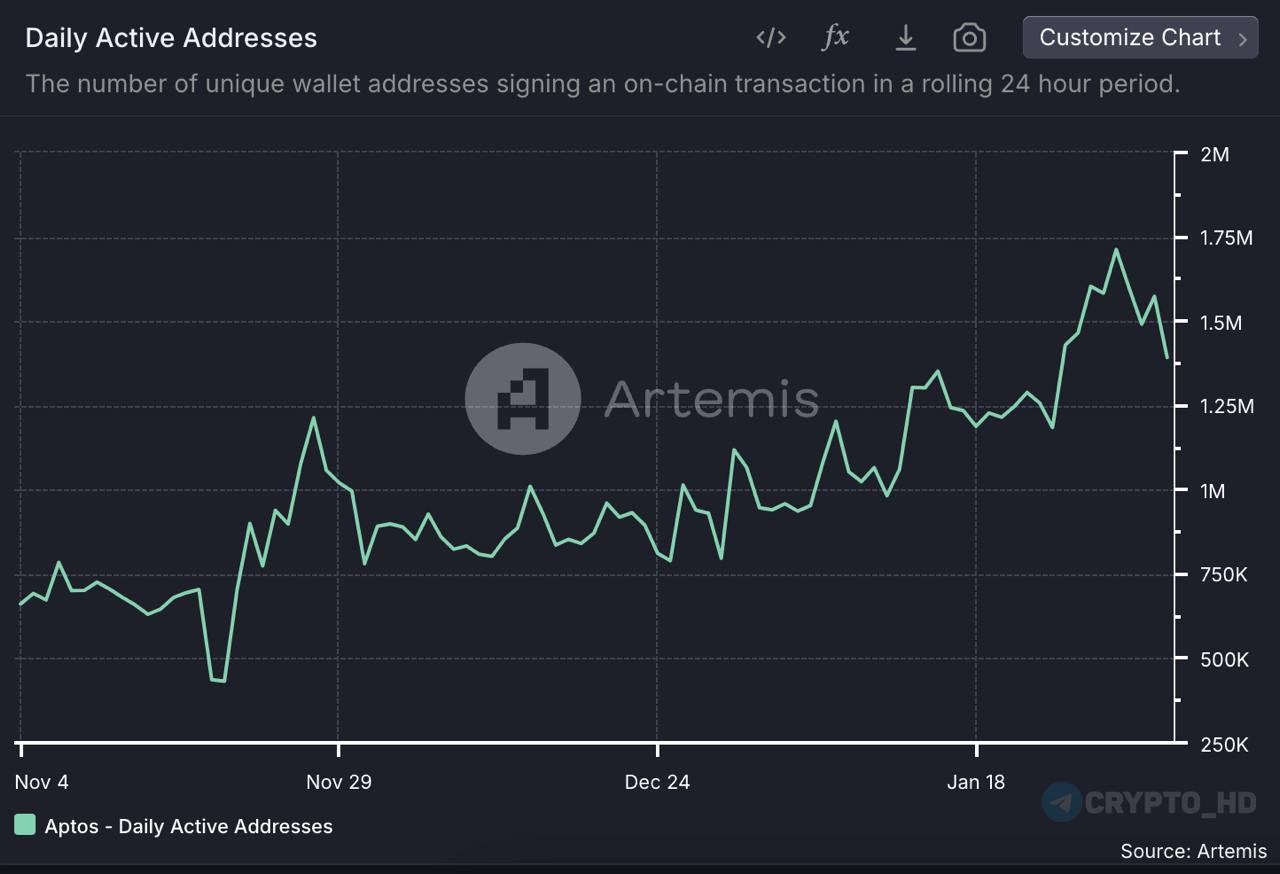This screenshot has width=1280, height=874.
Task: Select the '1.5M' y-axis label
Action: [x=1221, y=323]
